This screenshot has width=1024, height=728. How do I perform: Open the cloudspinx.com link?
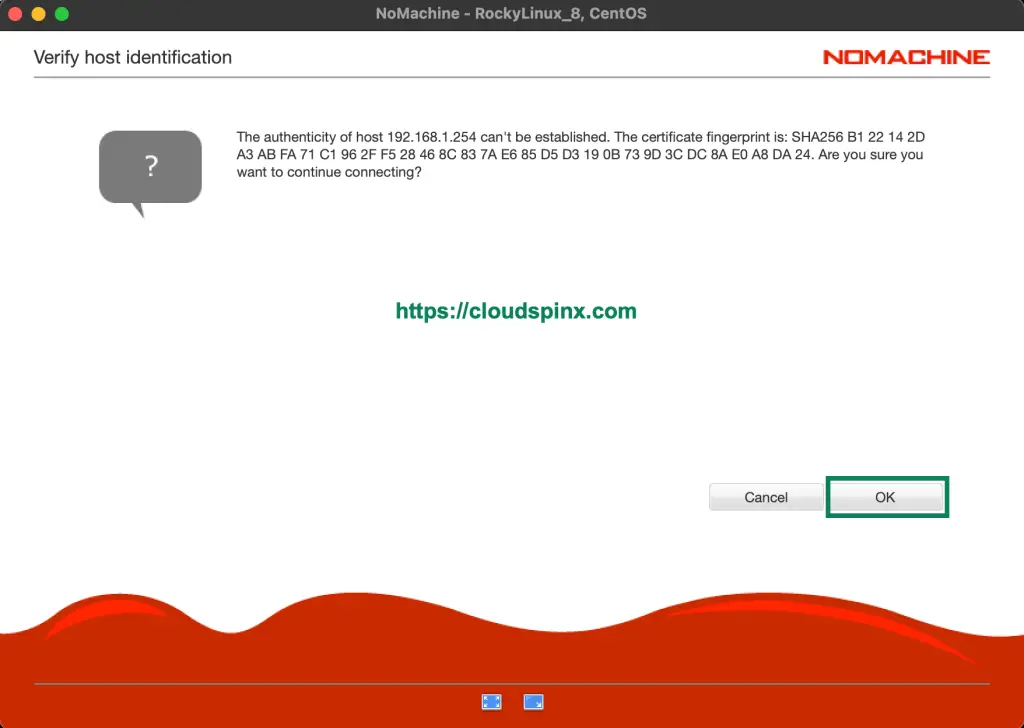click(x=516, y=312)
